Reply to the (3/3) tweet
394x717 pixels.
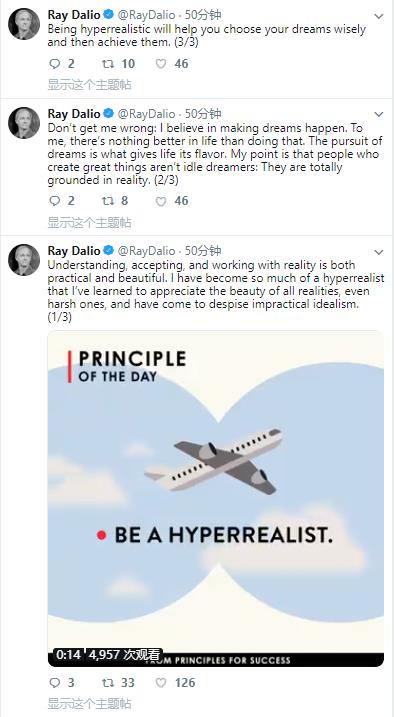(x=55, y=64)
